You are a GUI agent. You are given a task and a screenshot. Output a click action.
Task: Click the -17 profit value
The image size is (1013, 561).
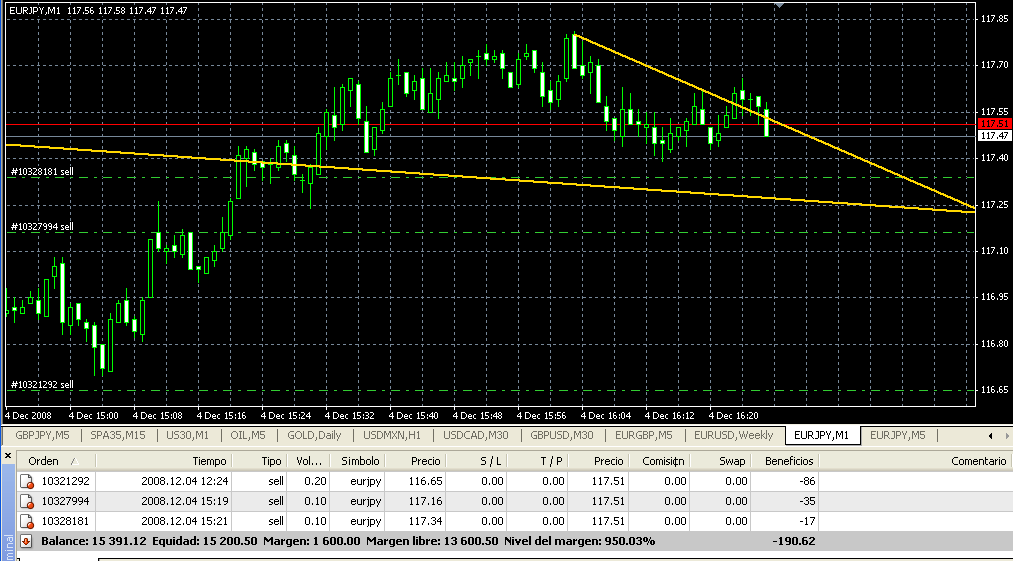pos(806,522)
